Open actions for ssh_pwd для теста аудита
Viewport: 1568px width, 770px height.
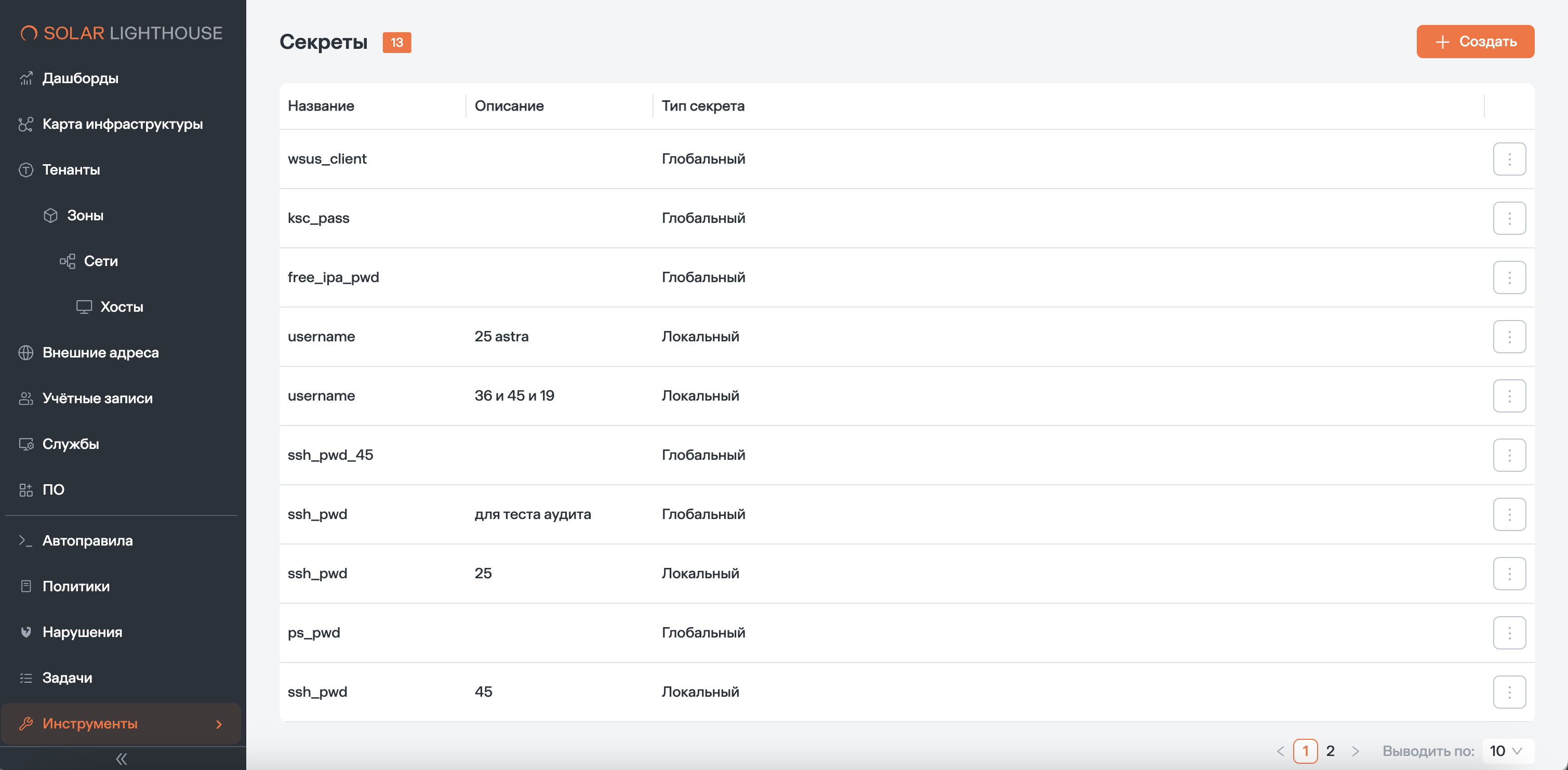pyautogui.click(x=1509, y=514)
